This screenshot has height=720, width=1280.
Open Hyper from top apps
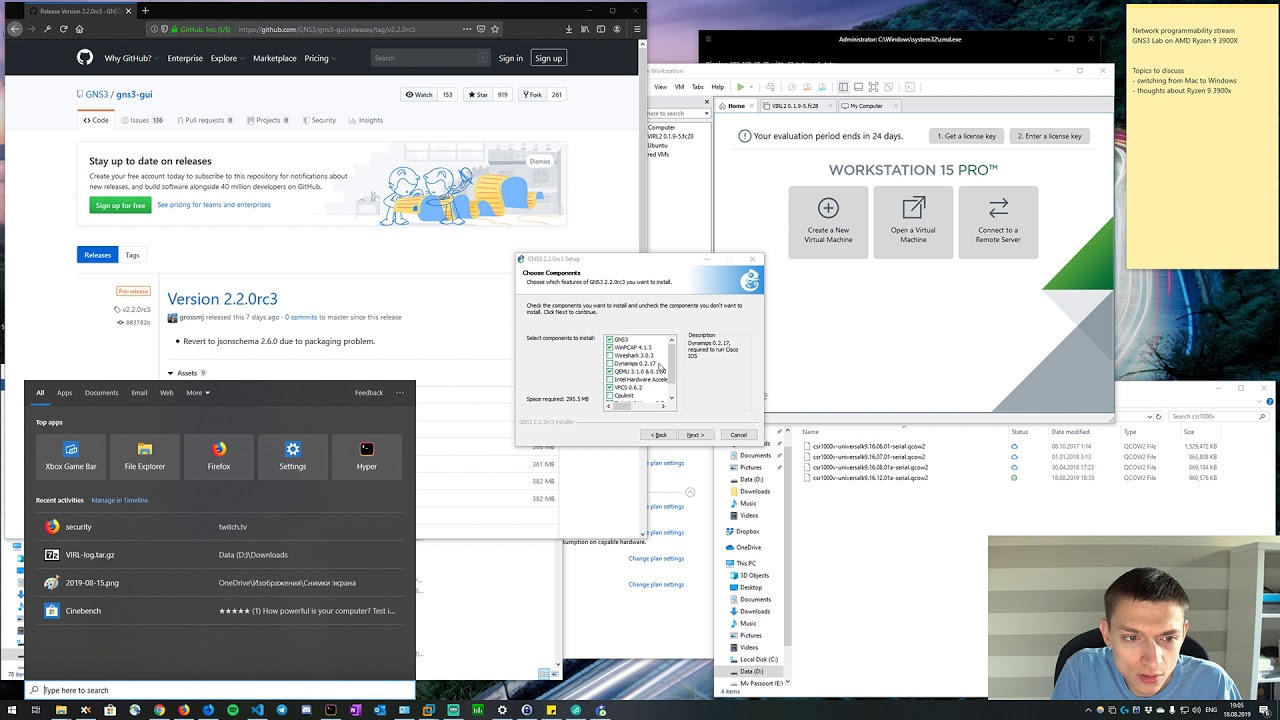coord(367,456)
